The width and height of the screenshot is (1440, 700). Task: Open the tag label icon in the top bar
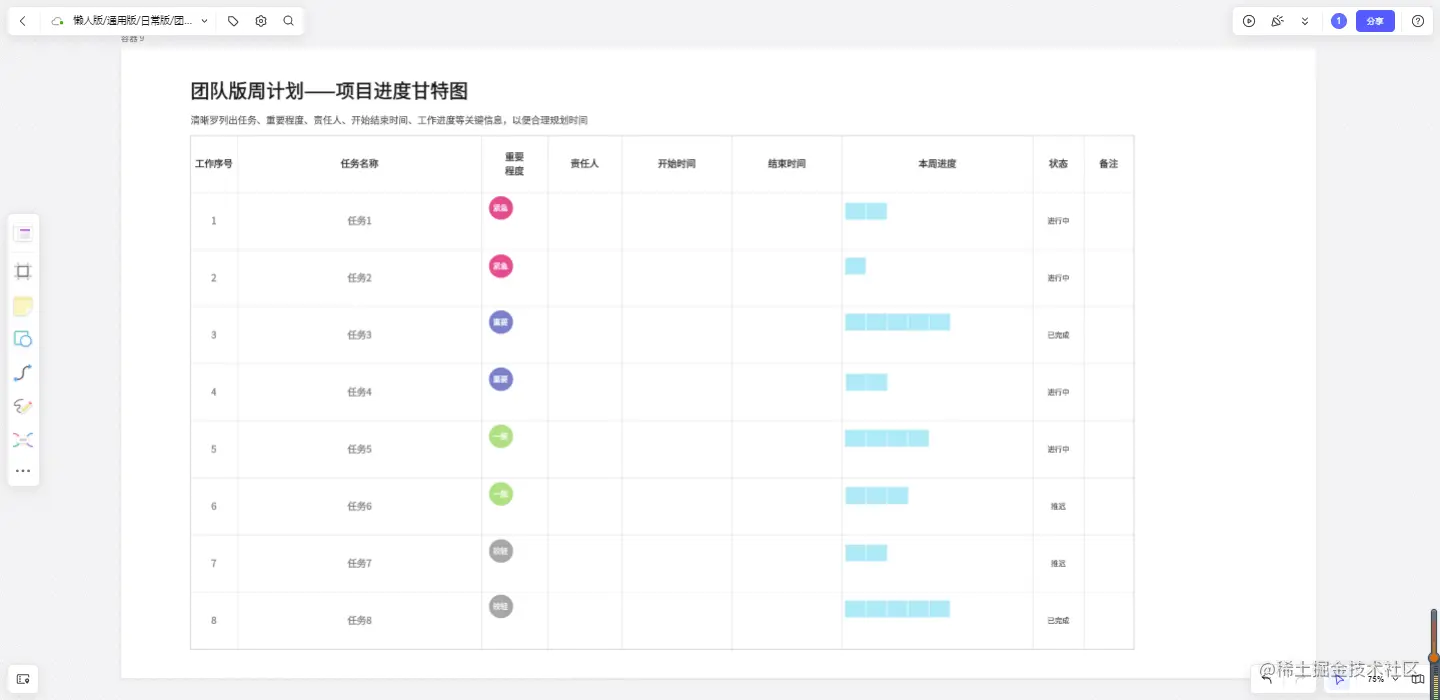pyautogui.click(x=232, y=20)
